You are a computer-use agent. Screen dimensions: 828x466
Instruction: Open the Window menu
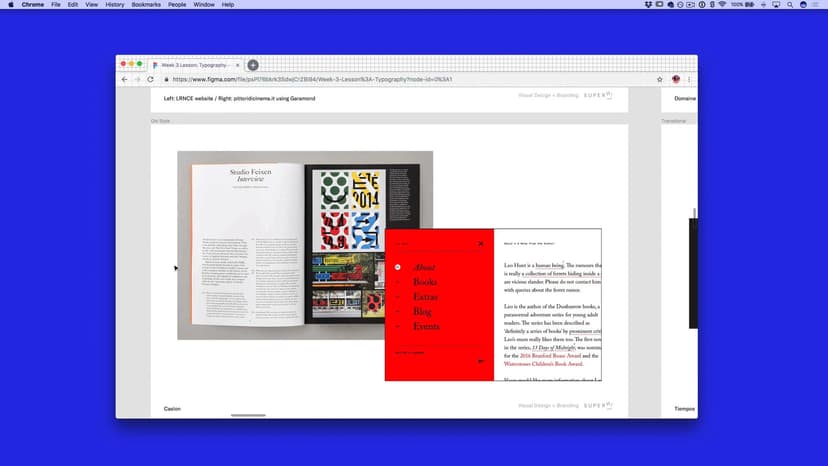[x=204, y=5]
